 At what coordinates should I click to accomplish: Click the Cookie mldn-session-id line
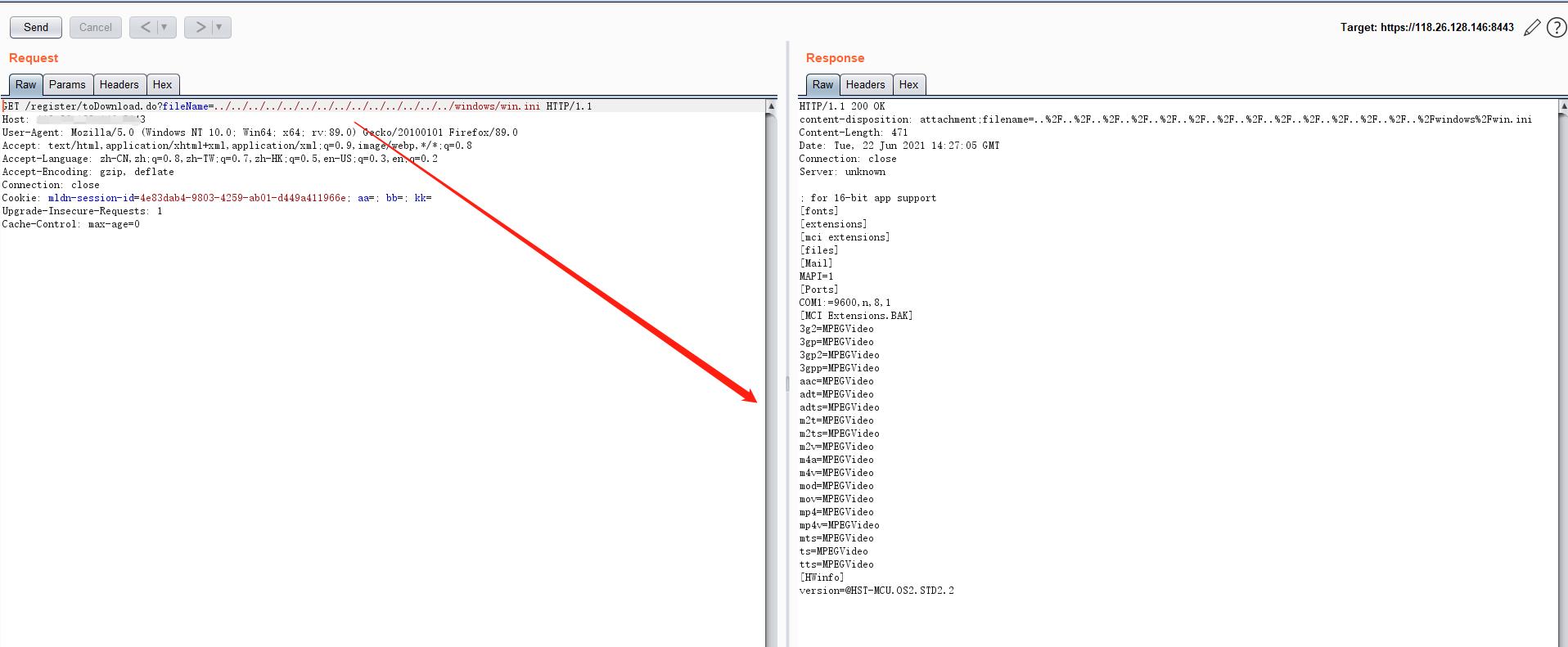click(216, 198)
